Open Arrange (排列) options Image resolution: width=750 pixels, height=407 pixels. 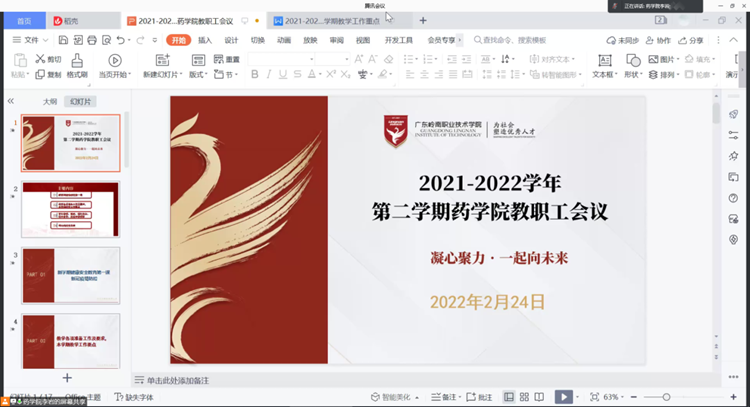point(663,75)
